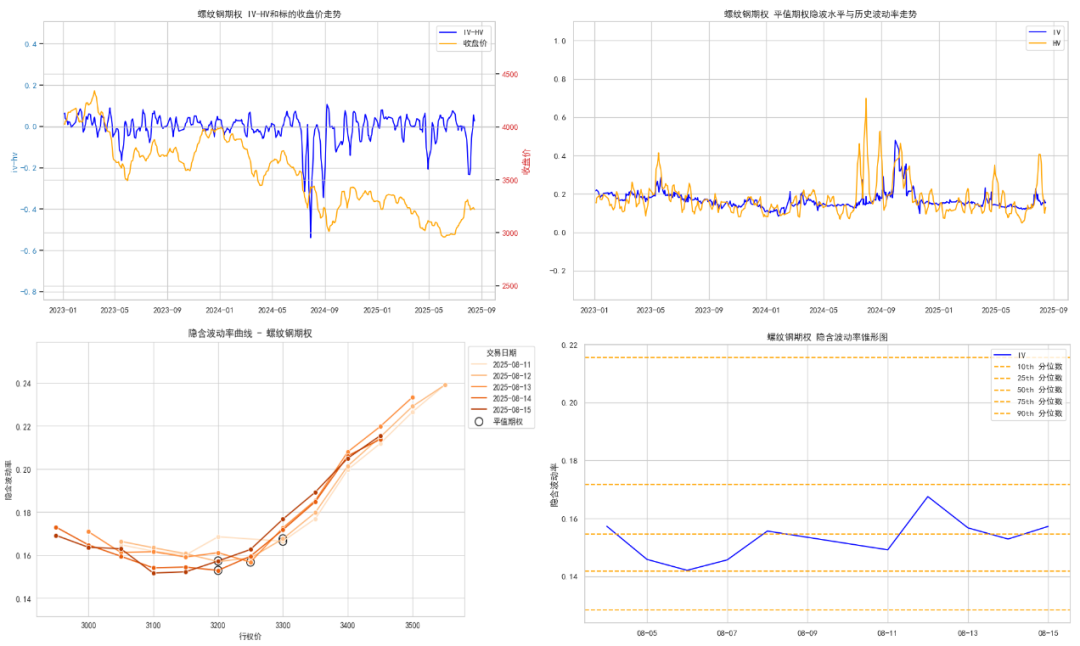The height and width of the screenshot is (646, 1080).
Task: Click the red price tick "4500"
Action: coord(510,74)
